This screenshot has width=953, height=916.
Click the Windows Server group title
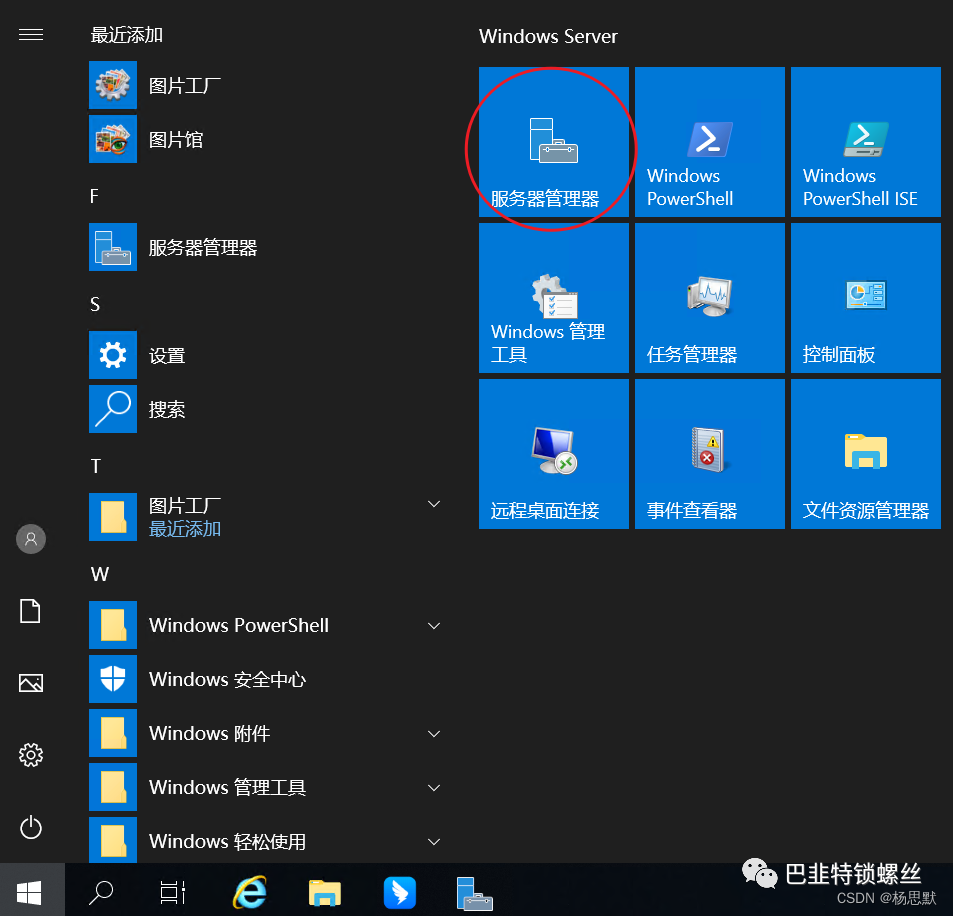pos(548,36)
